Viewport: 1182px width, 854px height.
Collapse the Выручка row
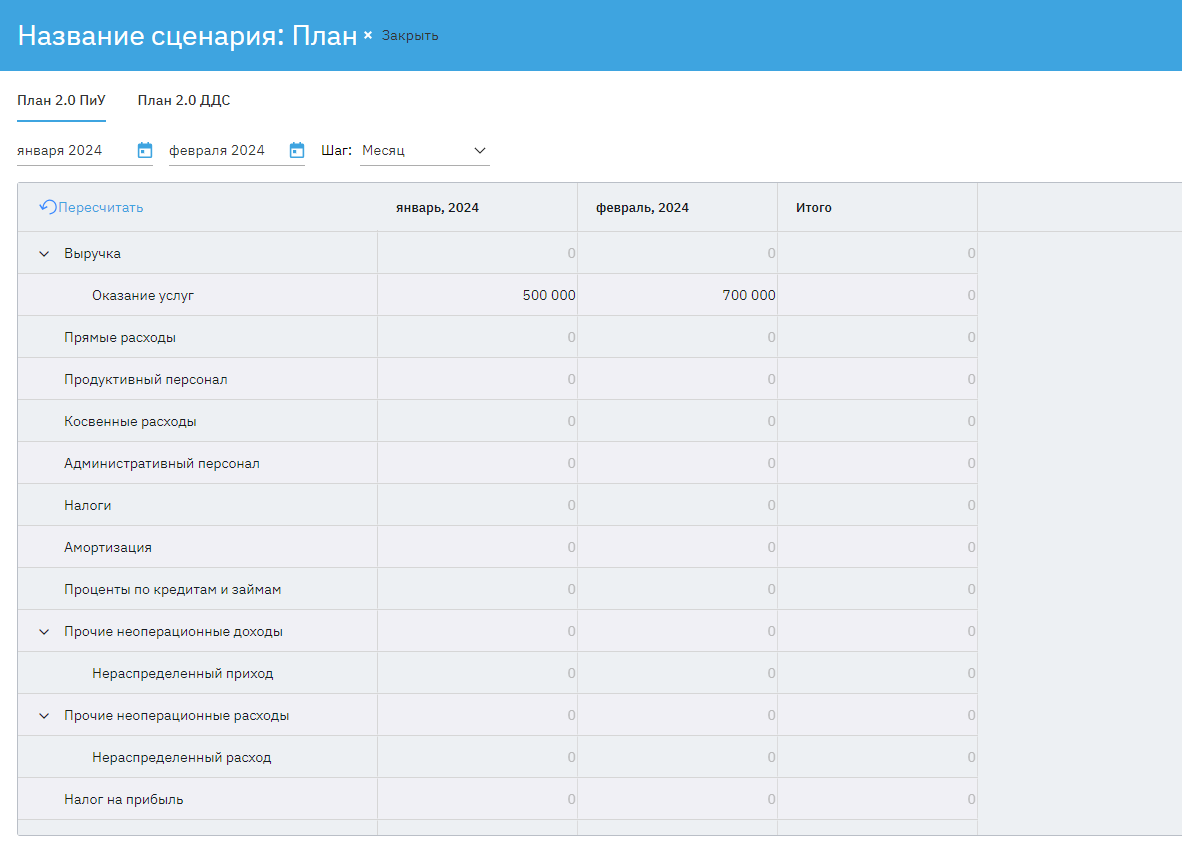tap(44, 254)
